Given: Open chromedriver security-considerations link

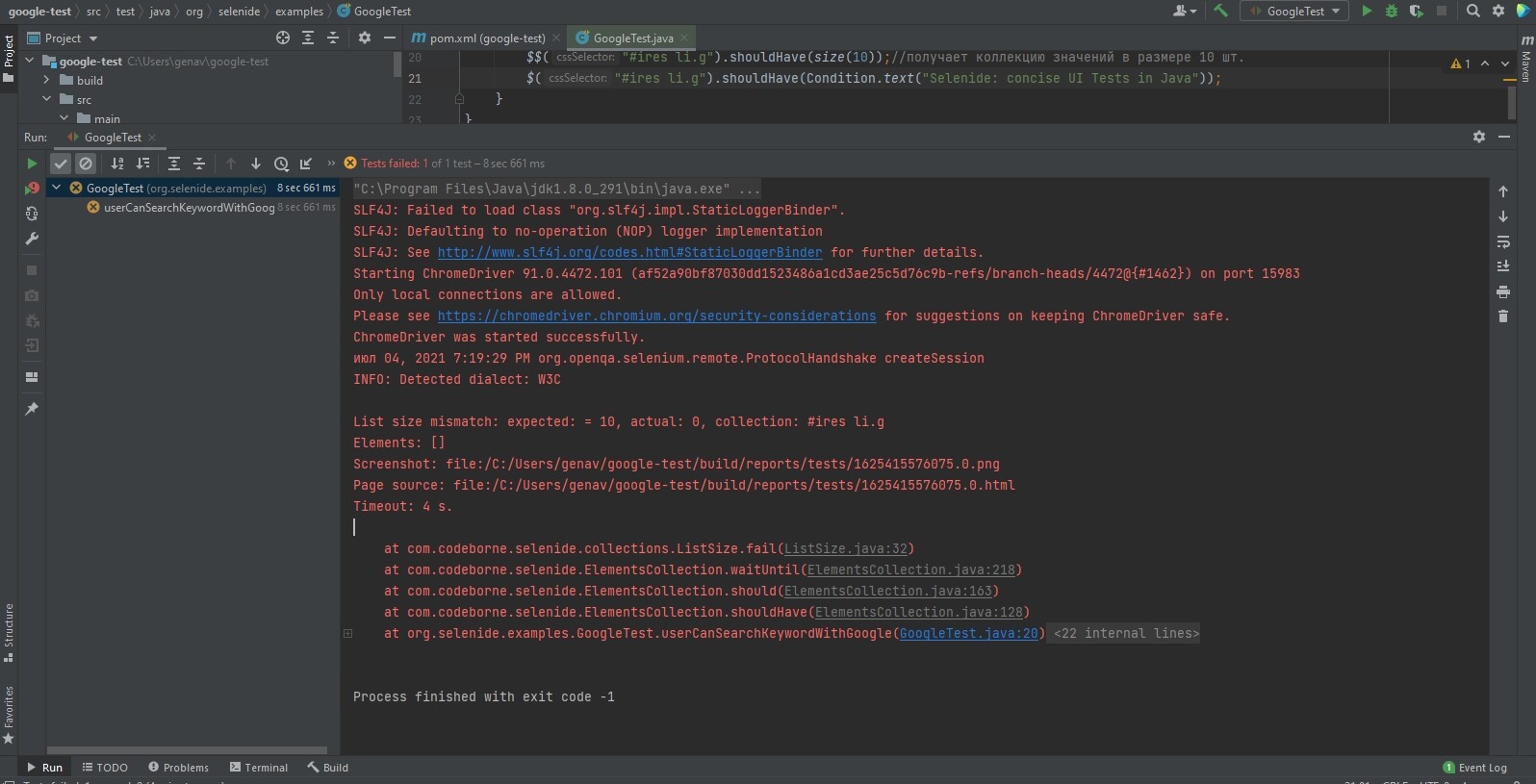Looking at the screenshot, I should point(657,316).
